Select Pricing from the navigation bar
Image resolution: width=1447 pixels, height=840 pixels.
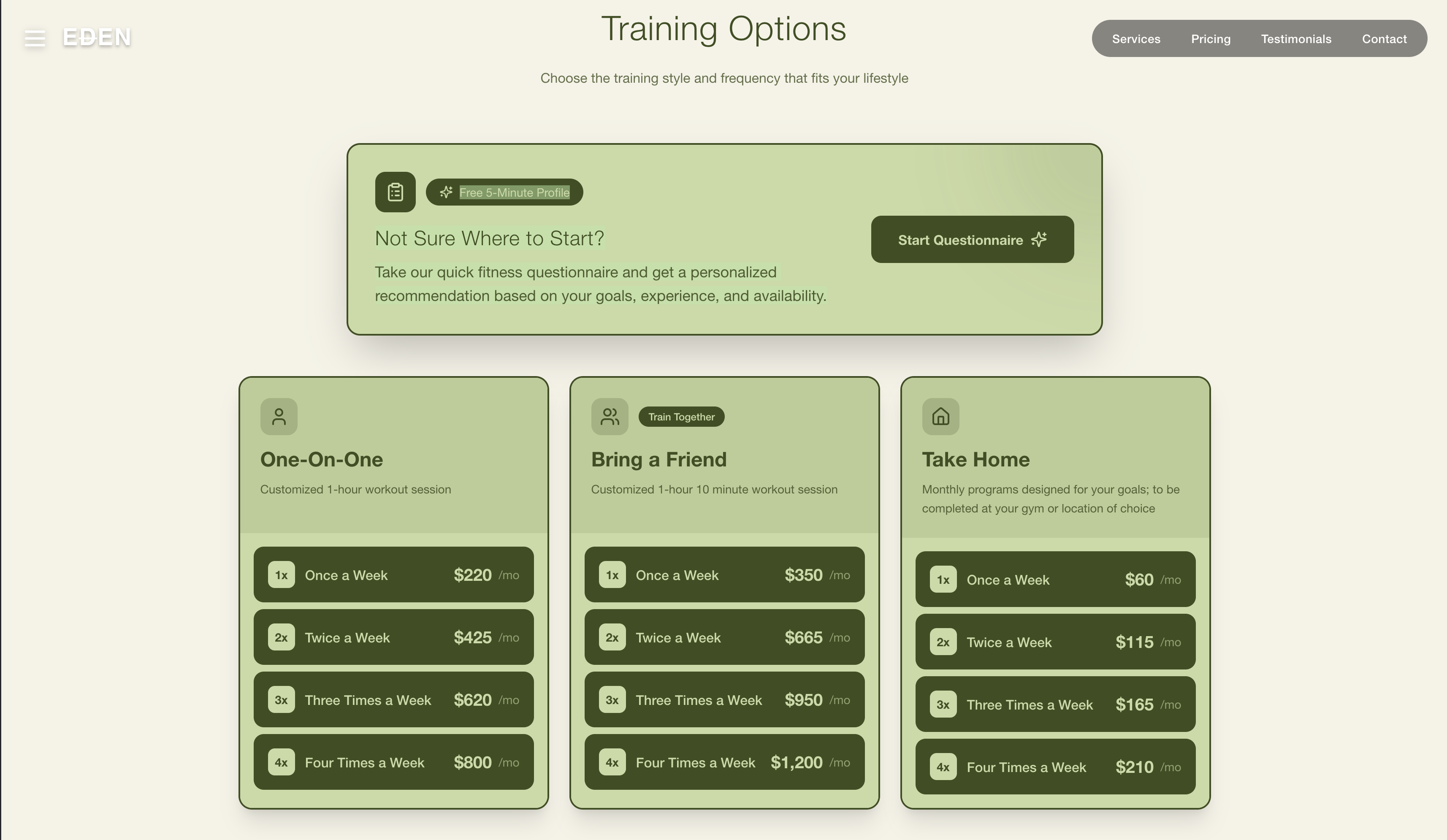[x=1211, y=38]
